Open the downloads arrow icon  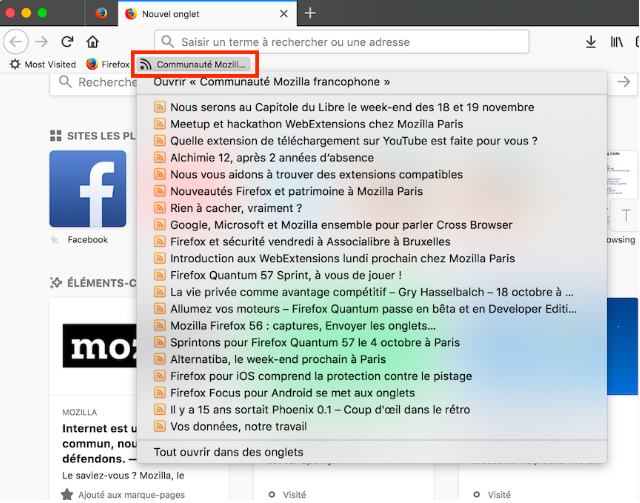[590, 42]
